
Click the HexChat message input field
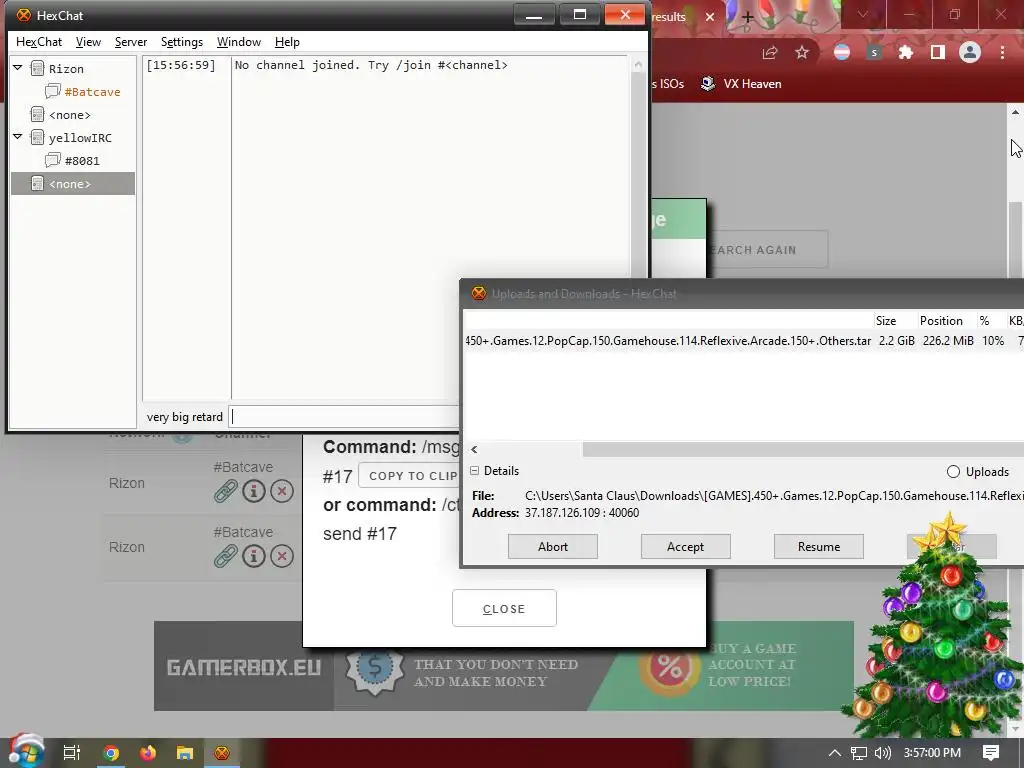[344, 417]
